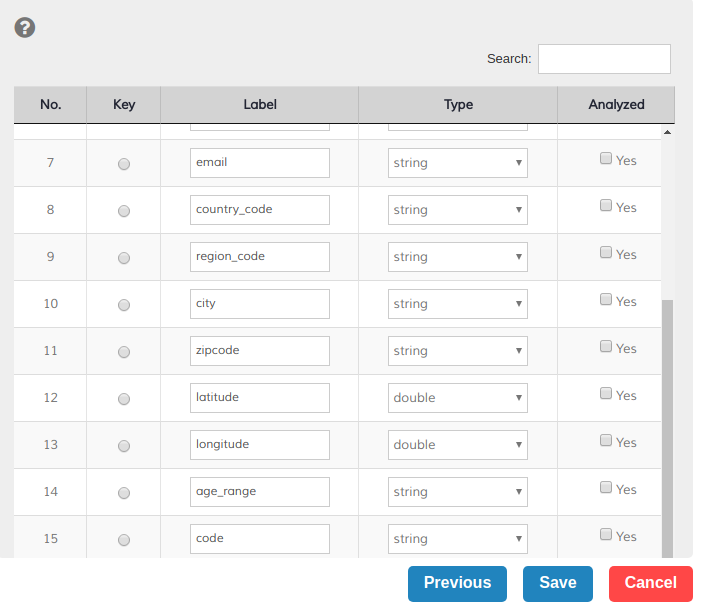Viewport: 701px width, 607px height.
Task: Expand Type dropdown for region_code
Action: [x=457, y=257]
